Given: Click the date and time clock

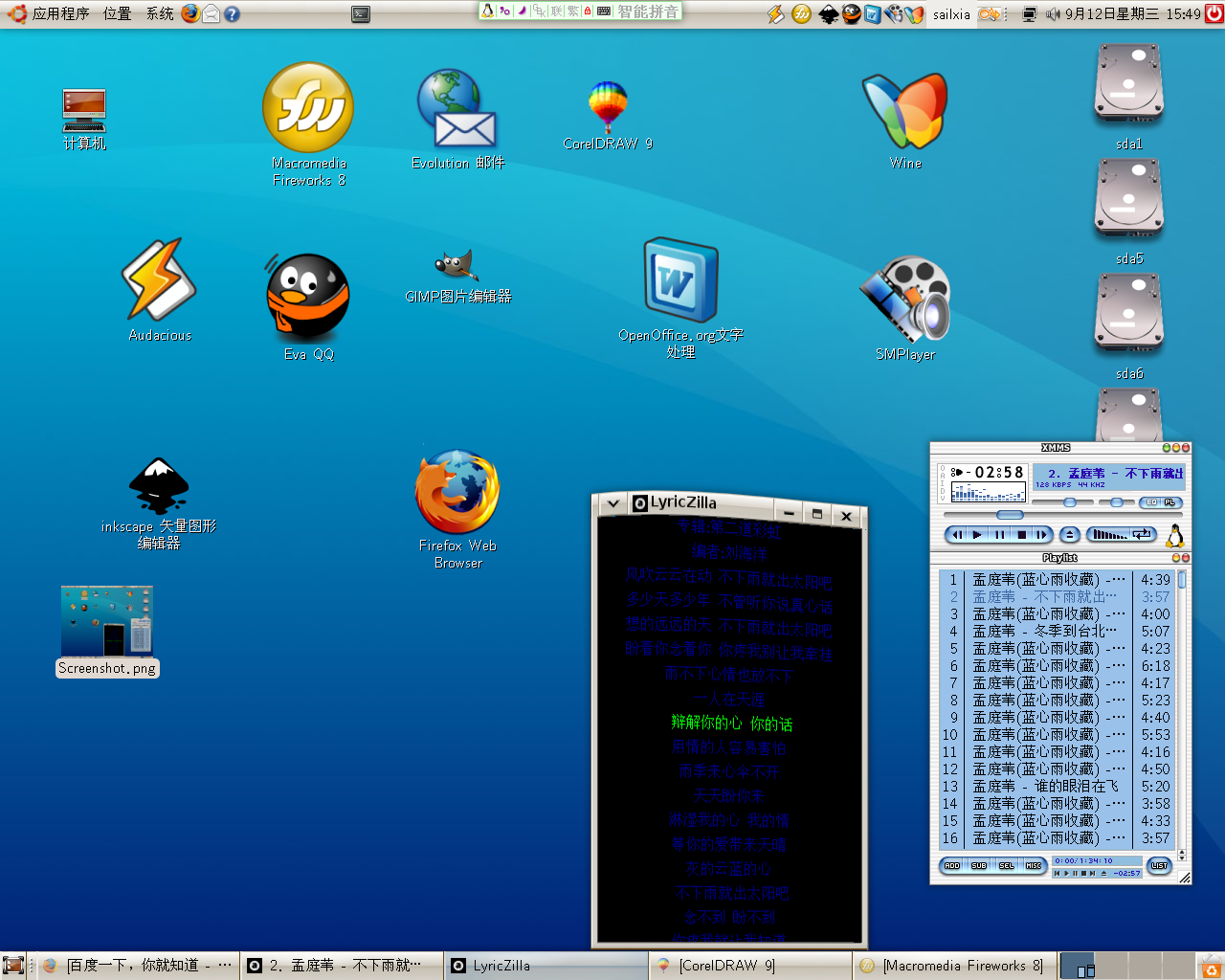Looking at the screenshot, I should tap(1132, 13).
